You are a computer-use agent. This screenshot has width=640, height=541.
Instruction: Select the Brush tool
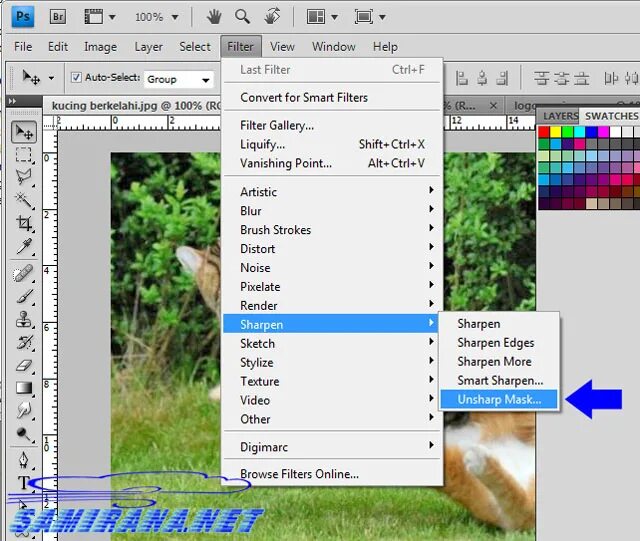pos(24,296)
